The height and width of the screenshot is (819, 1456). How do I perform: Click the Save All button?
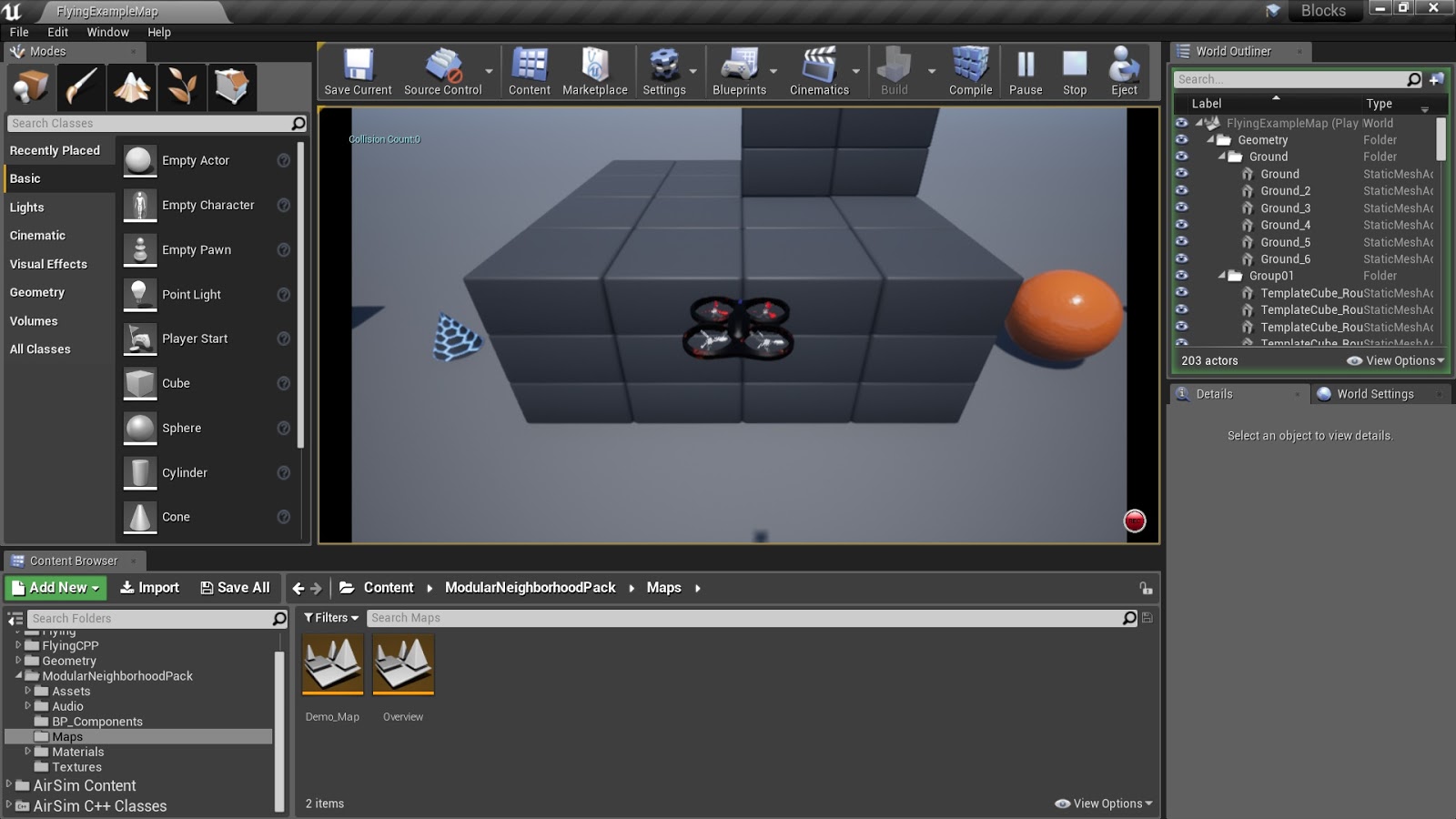tap(235, 588)
